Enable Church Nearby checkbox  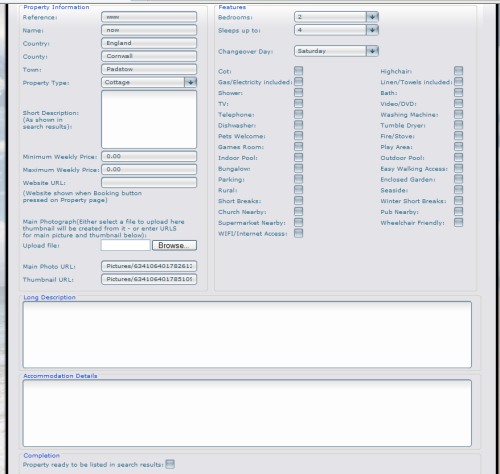point(299,211)
